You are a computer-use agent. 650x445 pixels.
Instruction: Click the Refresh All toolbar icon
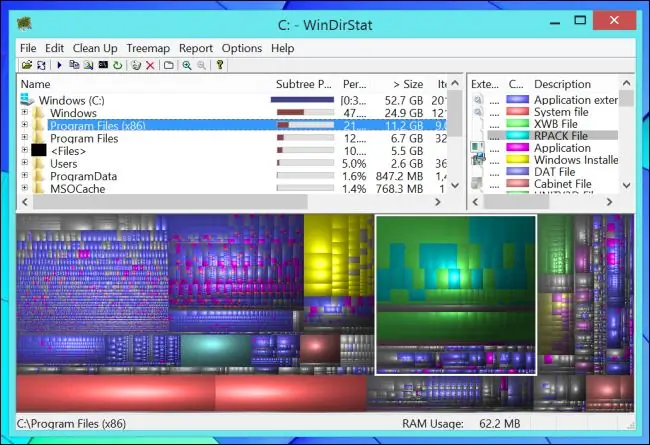tap(39, 65)
